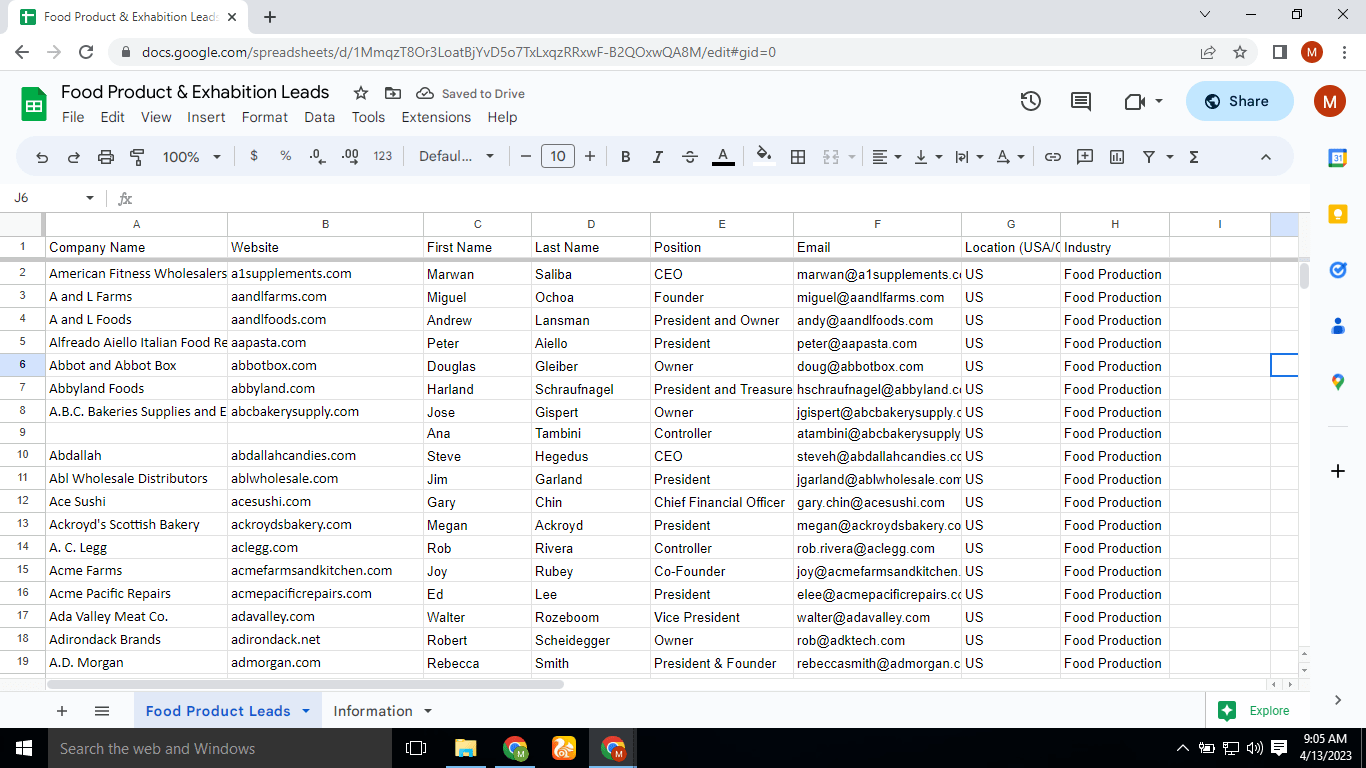
Task: Click the Print icon in toolbar
Action: (x=106, y=157)
